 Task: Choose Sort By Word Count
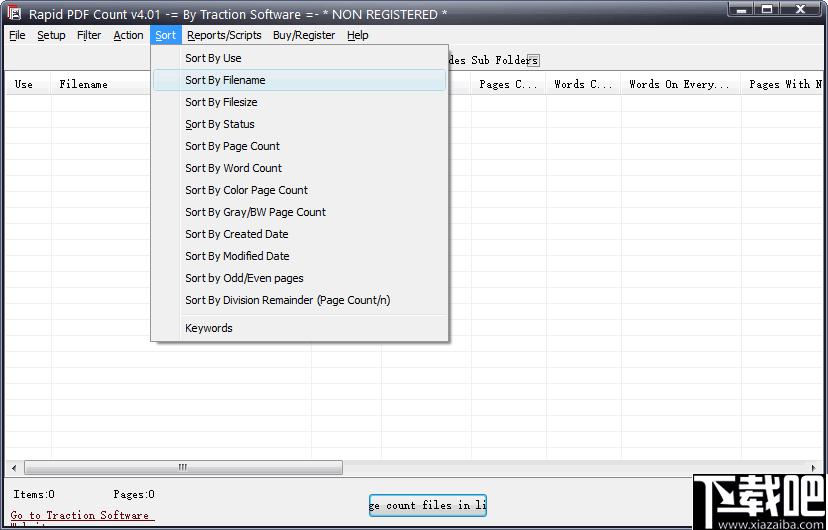pos(299,168)
